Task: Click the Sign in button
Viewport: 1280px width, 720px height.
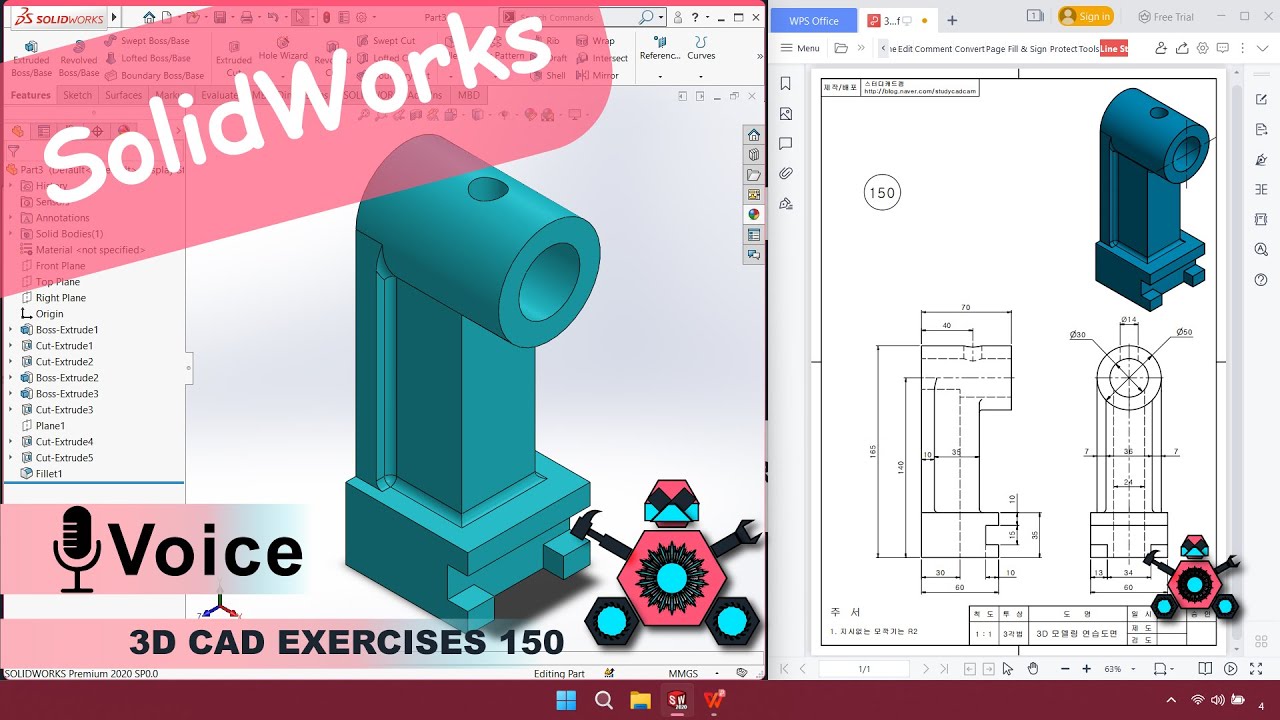Action: tap(1086, 16)
